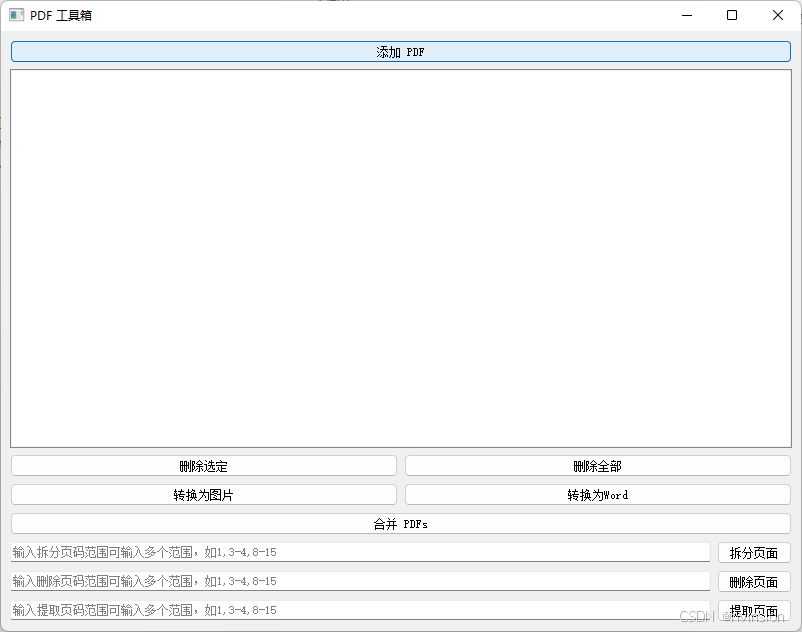Image resolution: width=802 pixels, height=632 pixels.
Task: Click inside the empty PDF file list
Action: [400, 255]
